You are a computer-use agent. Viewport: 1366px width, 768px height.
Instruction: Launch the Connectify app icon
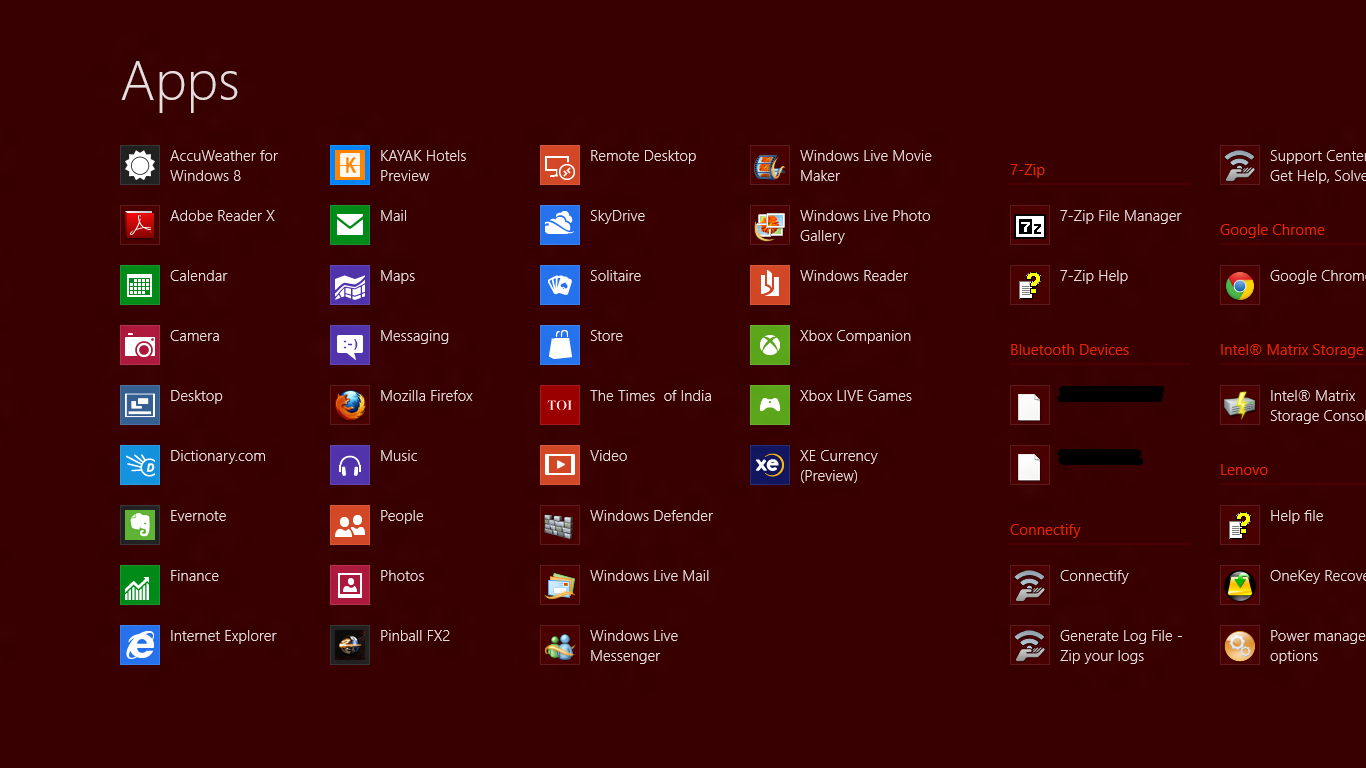tap(1030, 585)
